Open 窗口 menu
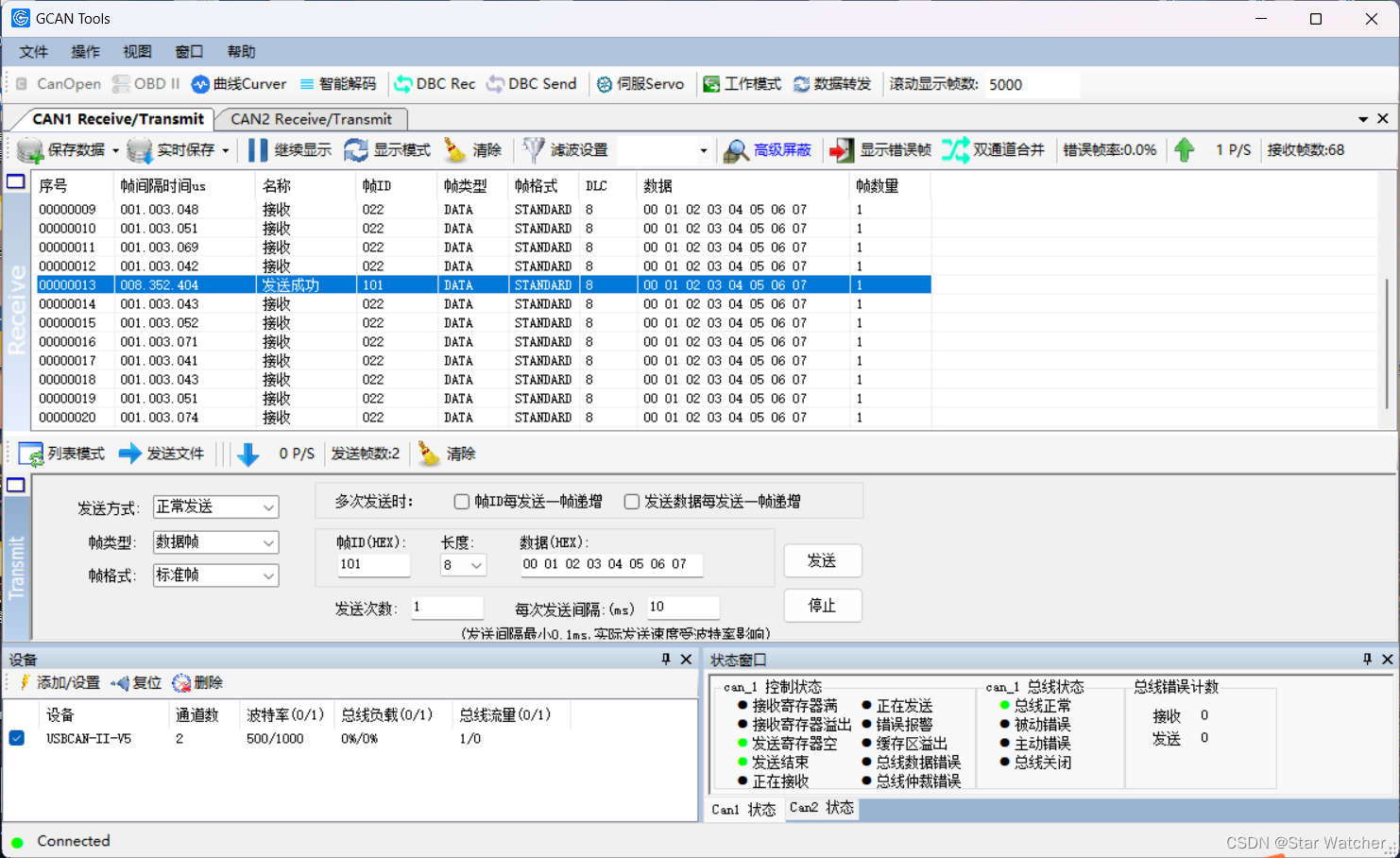The image size is (1400, 858). point(189,52)
